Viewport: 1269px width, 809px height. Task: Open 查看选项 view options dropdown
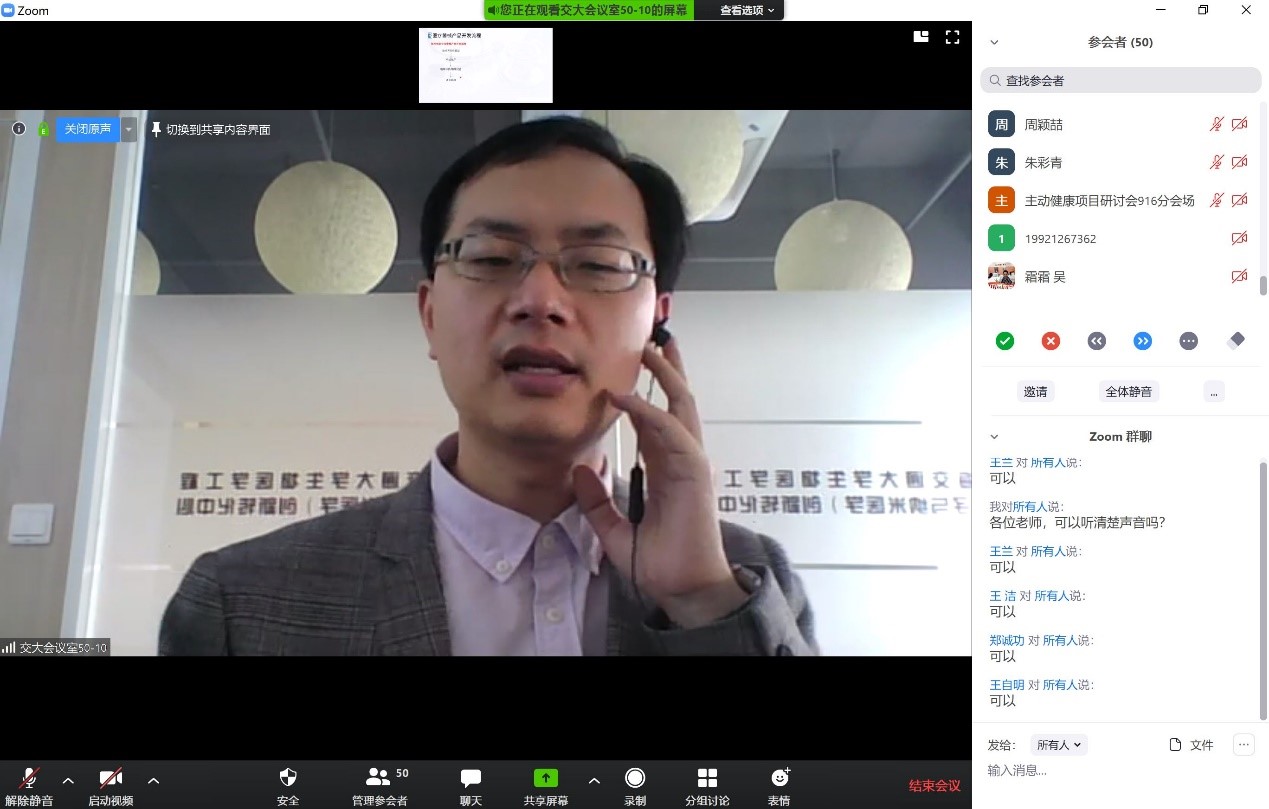[747, 10]
